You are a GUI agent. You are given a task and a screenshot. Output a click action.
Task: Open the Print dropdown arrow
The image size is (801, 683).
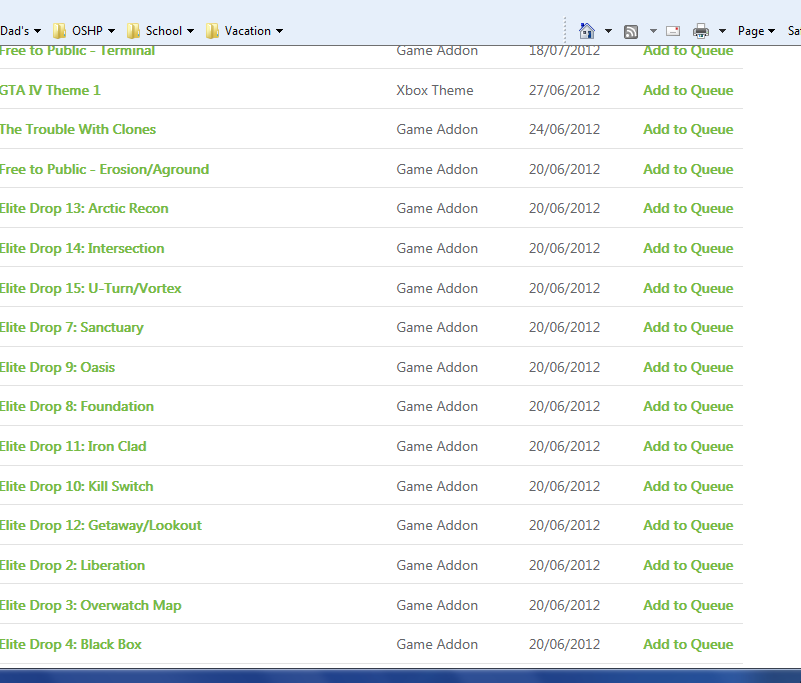722,31
